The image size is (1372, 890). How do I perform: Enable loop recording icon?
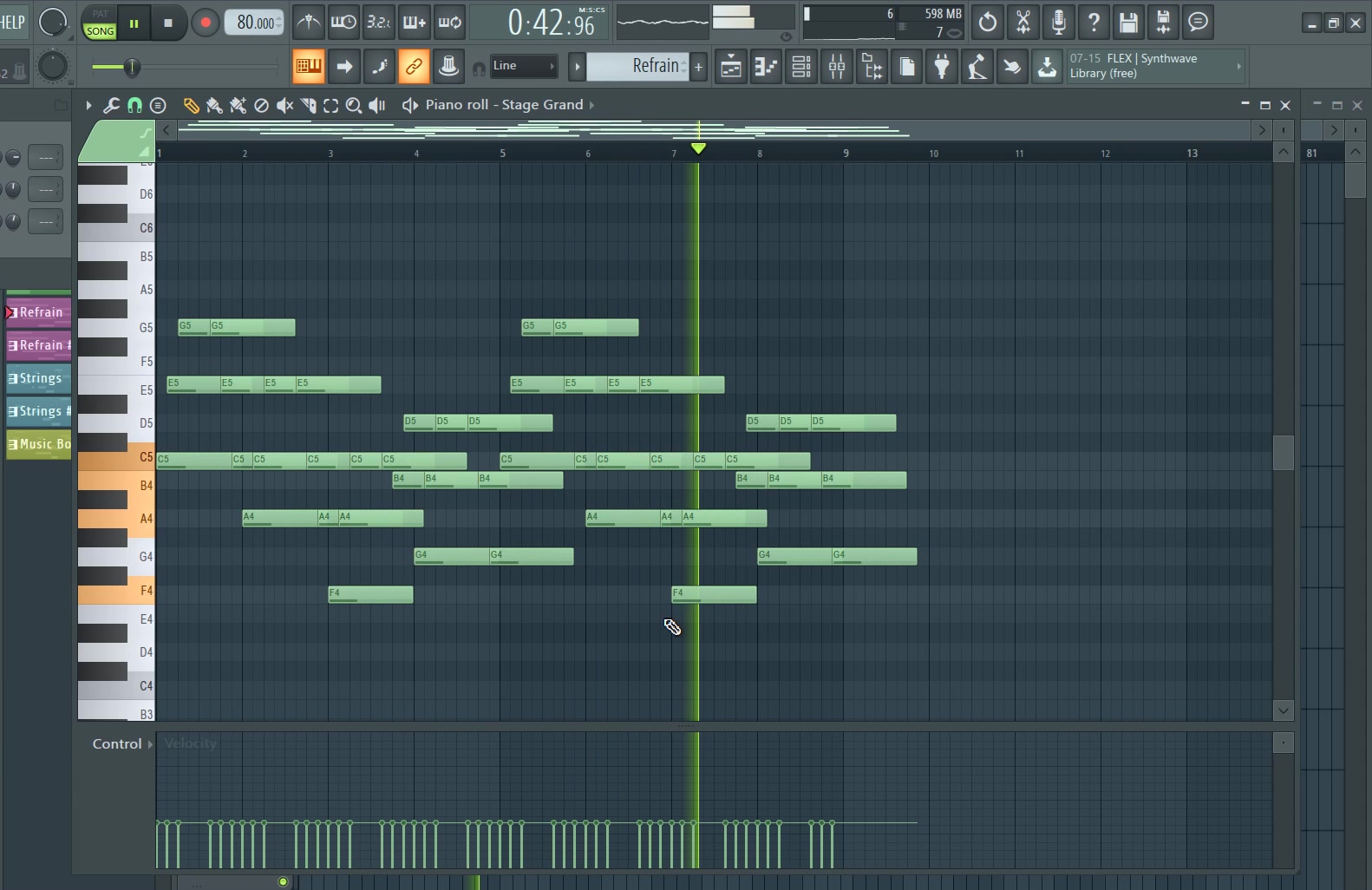[449, 23]
